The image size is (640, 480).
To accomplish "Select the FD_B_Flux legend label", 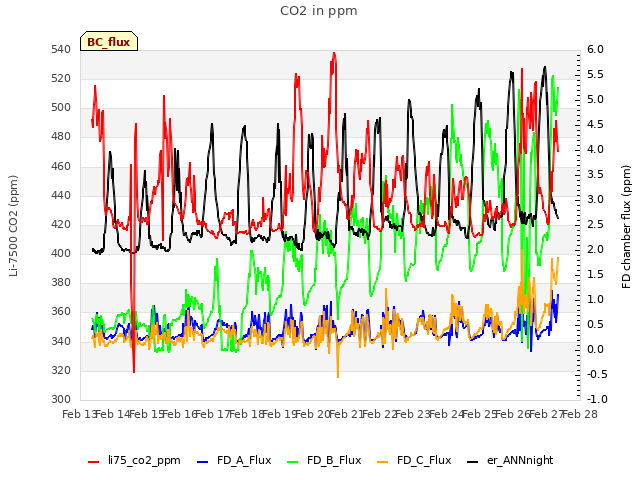I will click(334, 461).
